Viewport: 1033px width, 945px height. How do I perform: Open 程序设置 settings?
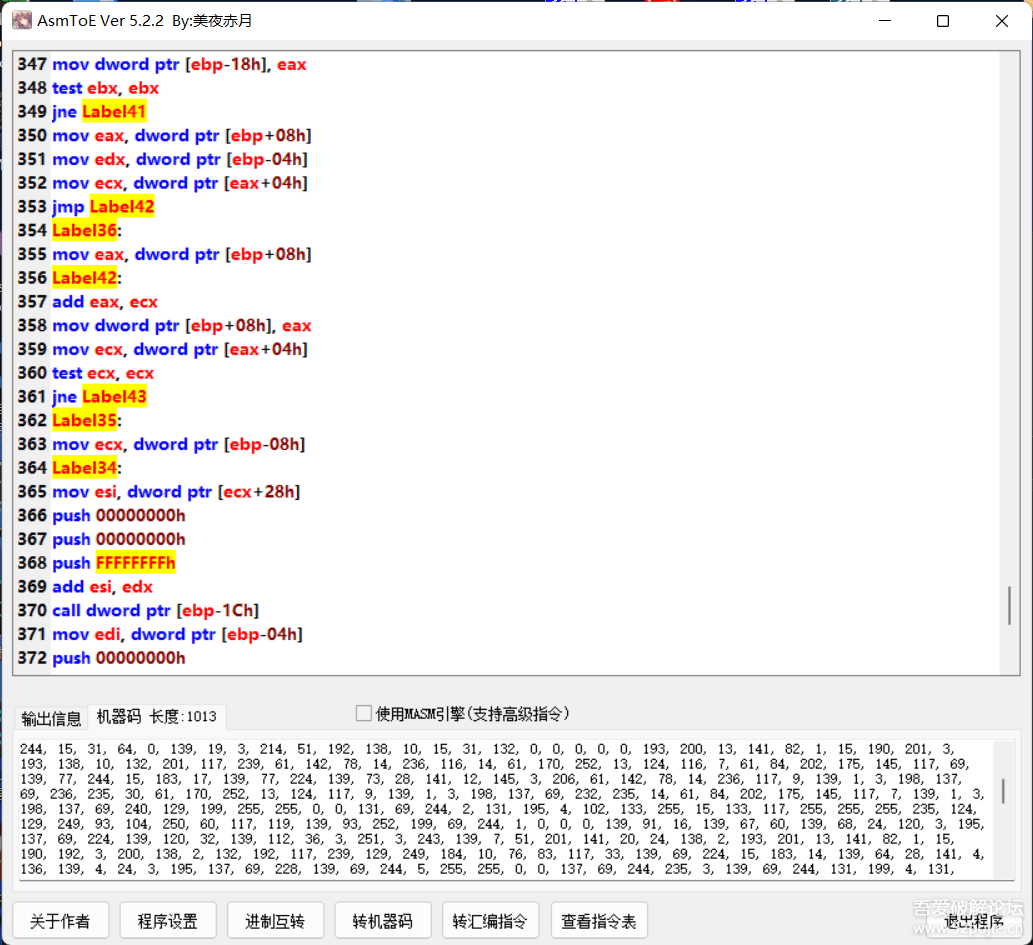click(168, 920)
